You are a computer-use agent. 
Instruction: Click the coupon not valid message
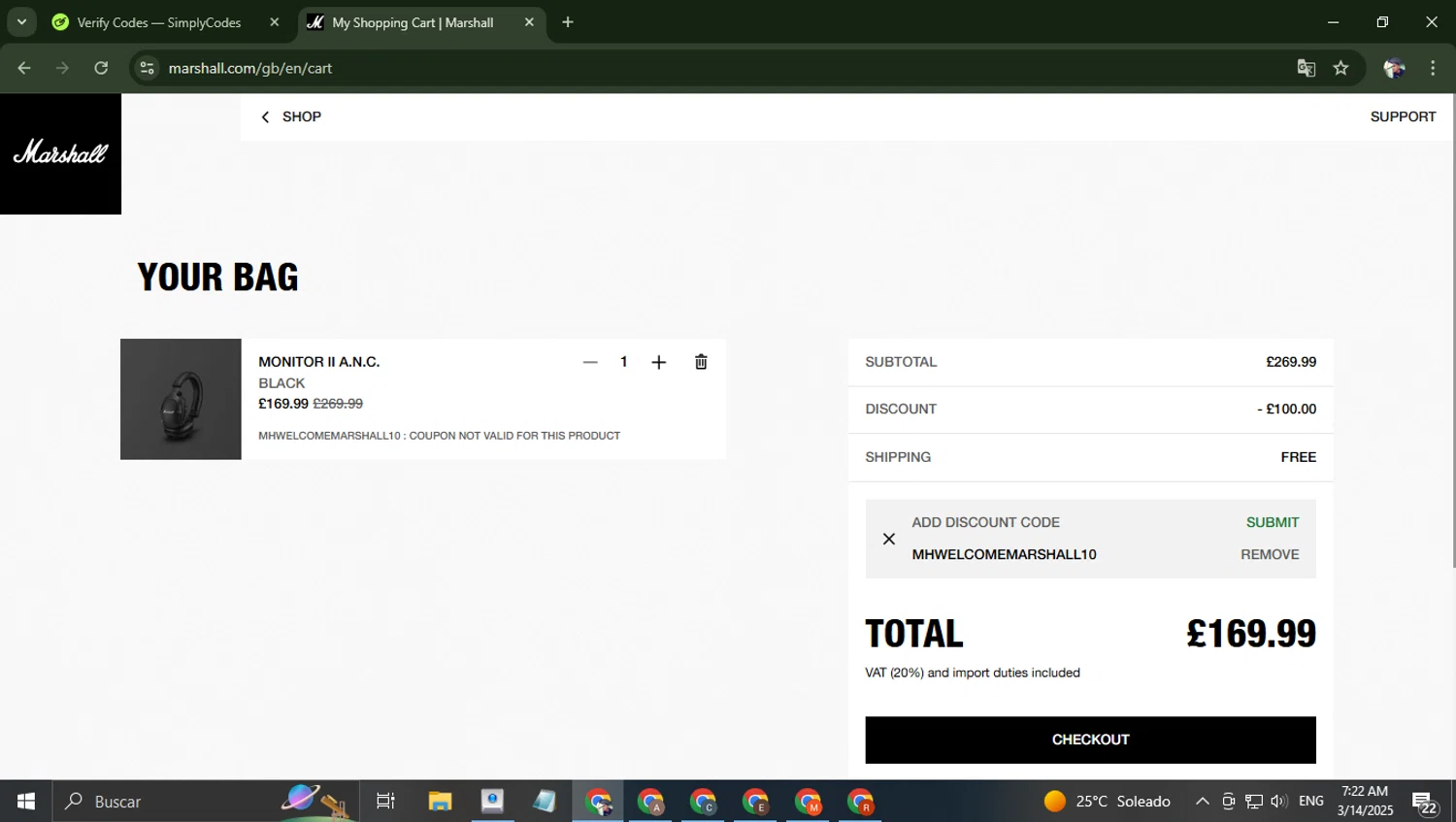click(x=439, y=436)
